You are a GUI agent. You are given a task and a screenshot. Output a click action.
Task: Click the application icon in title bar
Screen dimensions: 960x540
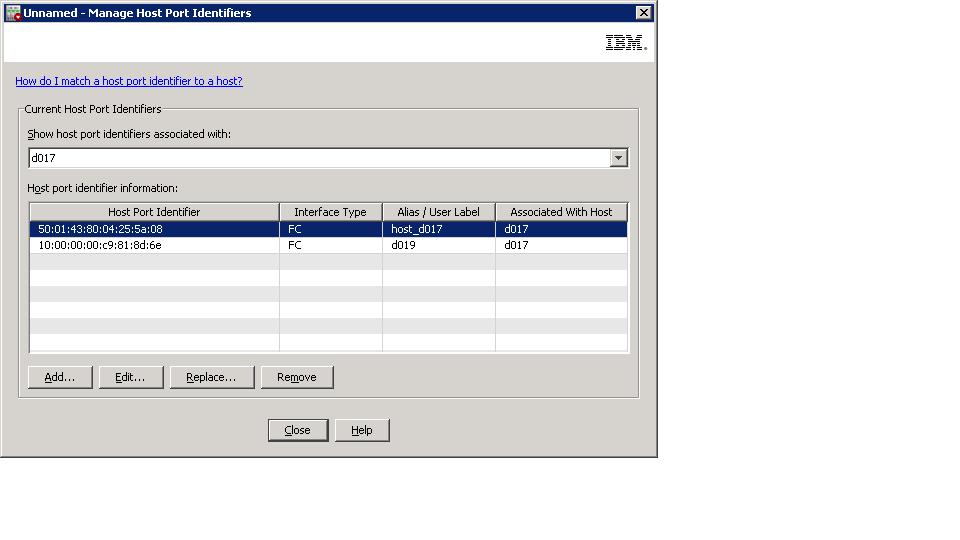(13, 13)
